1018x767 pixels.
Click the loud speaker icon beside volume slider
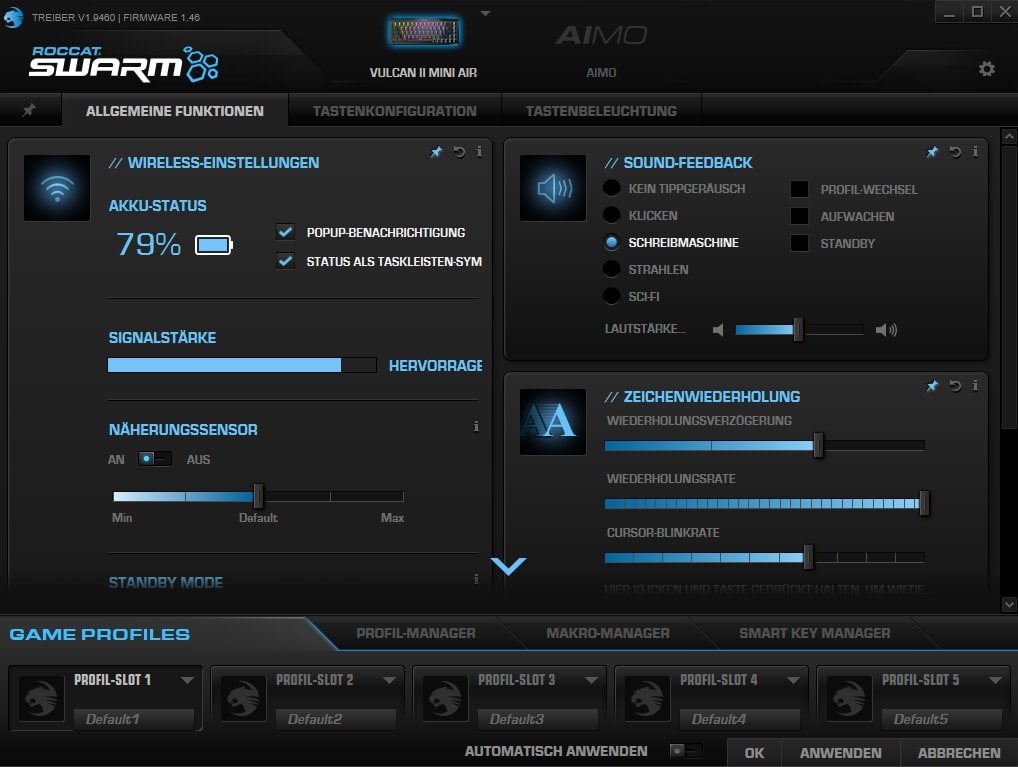pos(886,330)
